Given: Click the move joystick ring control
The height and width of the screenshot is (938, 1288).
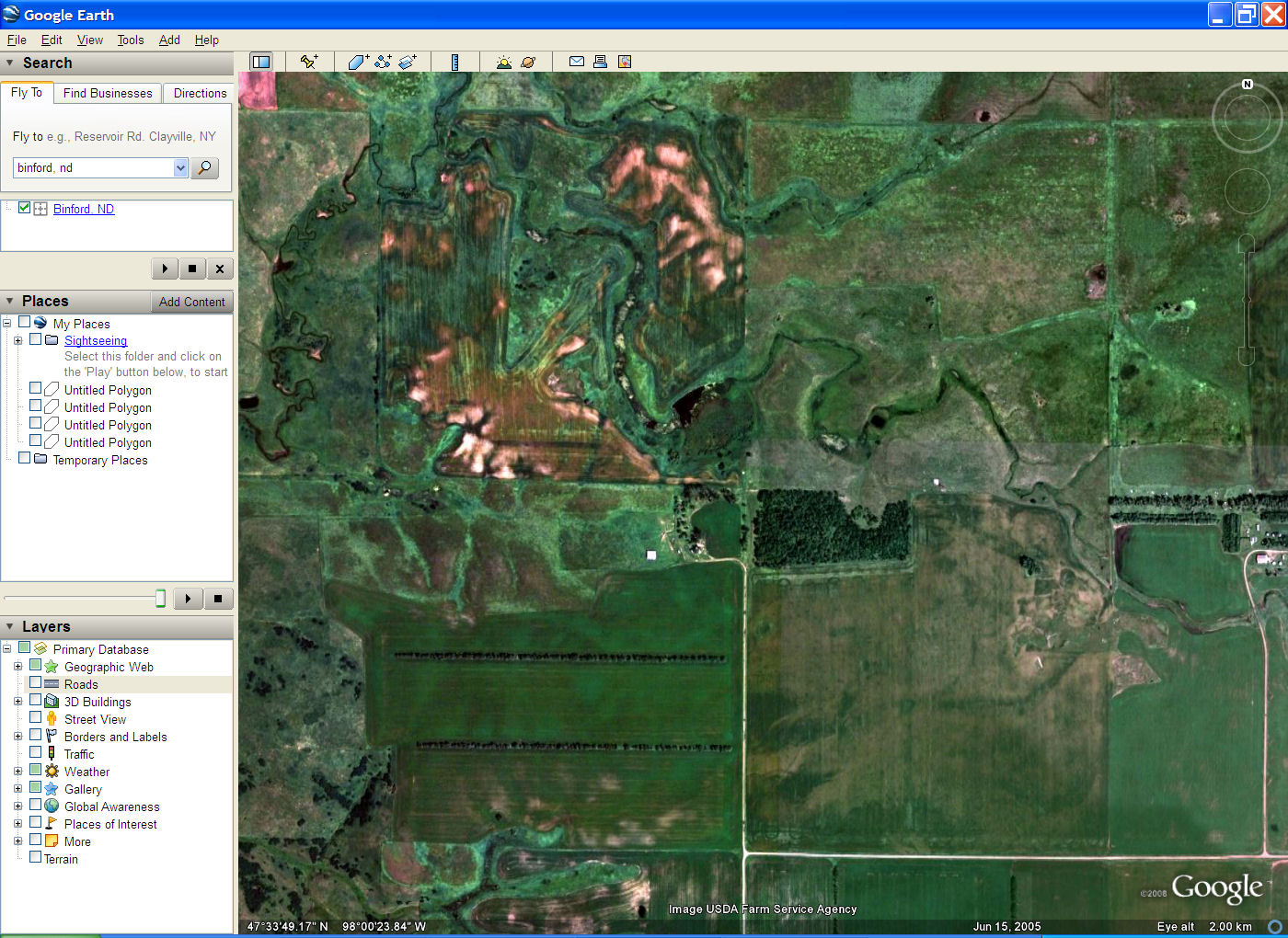Looking at the screenshot, I should (x=1247, y=191).
